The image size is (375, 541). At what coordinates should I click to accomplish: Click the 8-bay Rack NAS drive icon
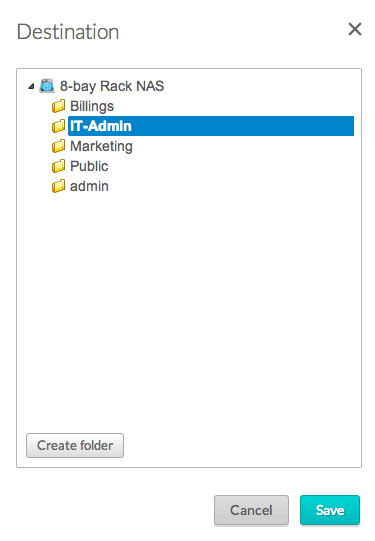[x=47, y=86]
